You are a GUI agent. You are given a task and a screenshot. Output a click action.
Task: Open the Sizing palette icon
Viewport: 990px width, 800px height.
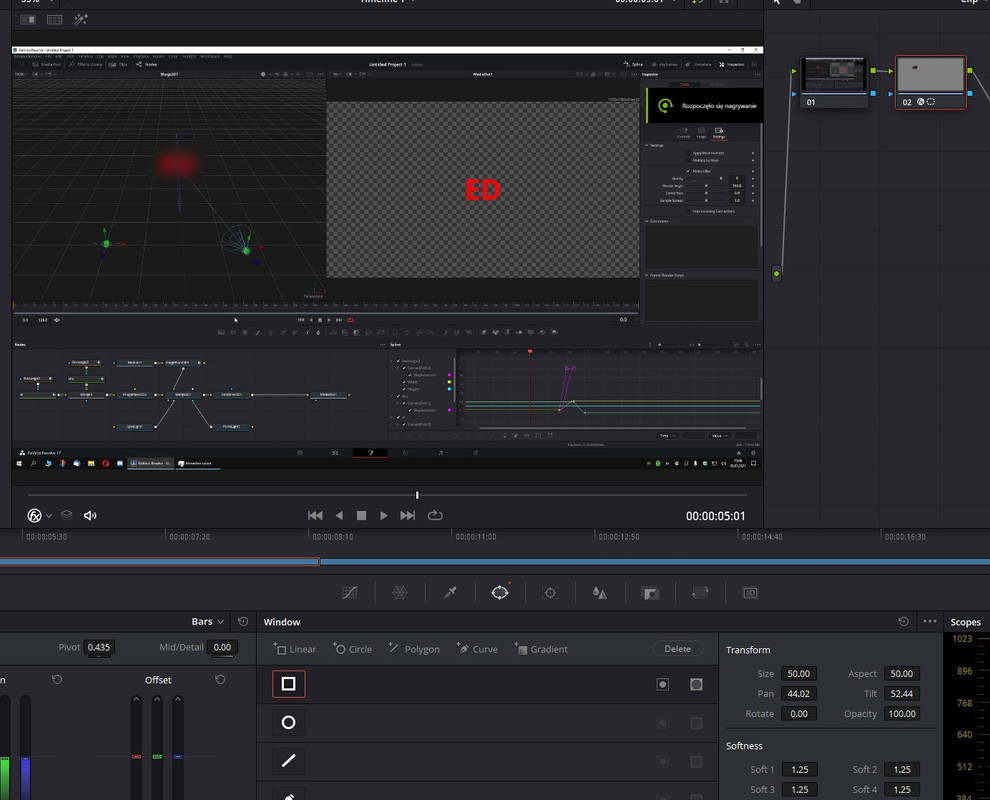[700, 592]
